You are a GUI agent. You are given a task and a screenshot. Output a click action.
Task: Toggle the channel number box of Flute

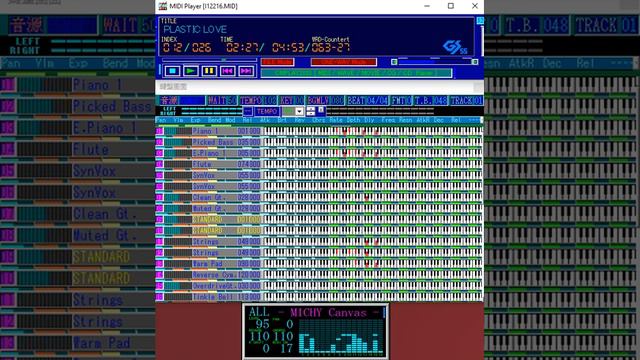coord(159,164)
